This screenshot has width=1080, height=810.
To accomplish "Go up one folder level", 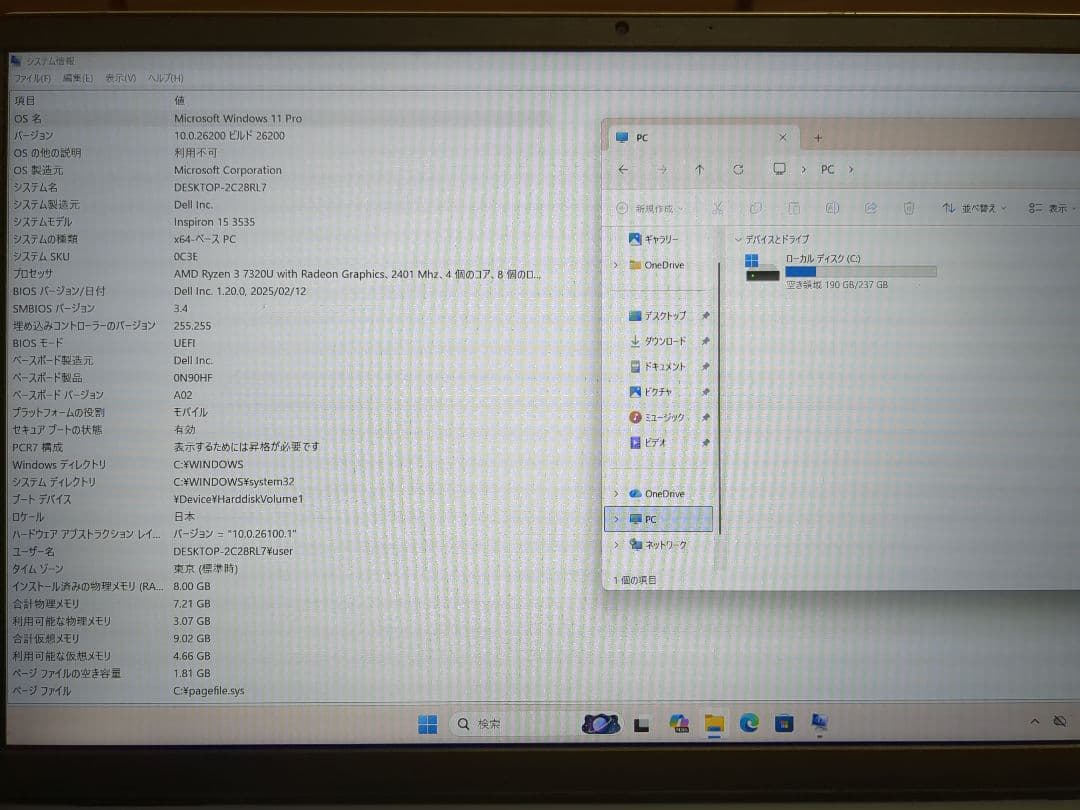I will (699, 169).
